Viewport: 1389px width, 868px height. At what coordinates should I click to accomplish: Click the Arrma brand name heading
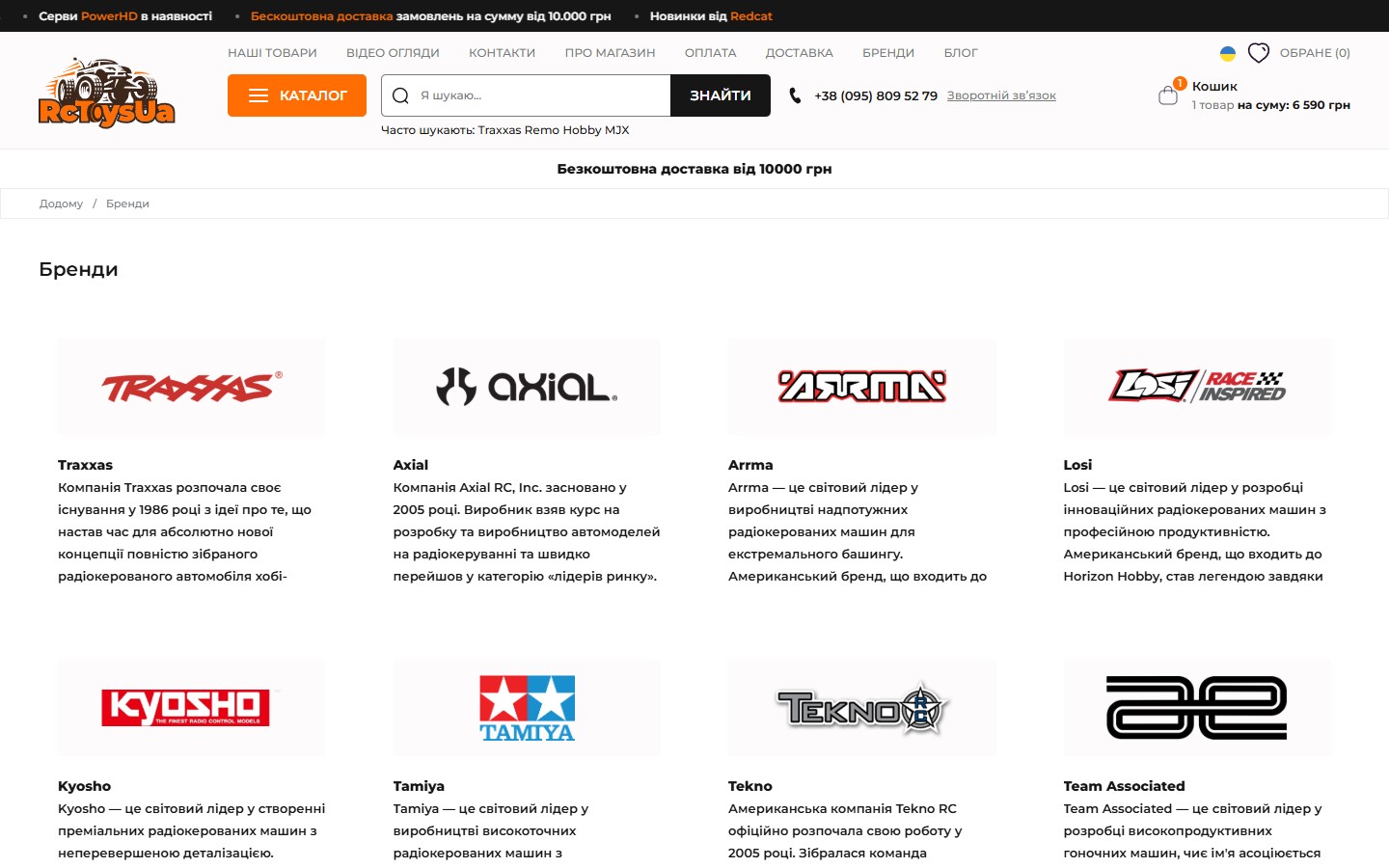750,465
